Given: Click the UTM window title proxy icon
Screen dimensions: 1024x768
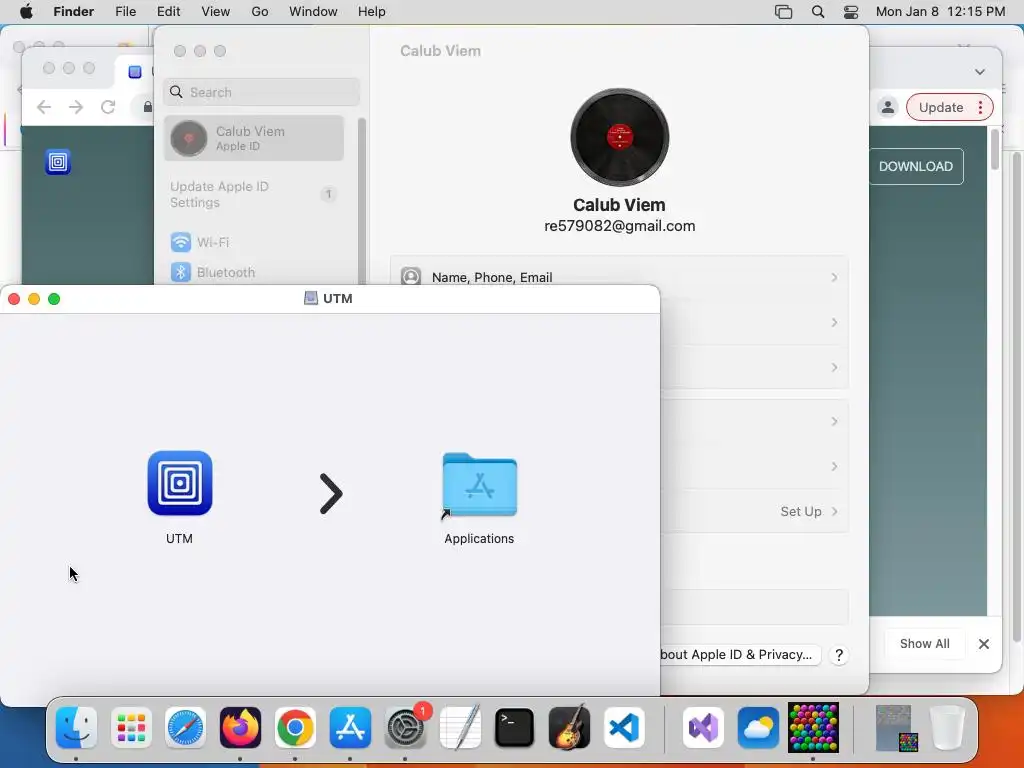Looking at the screenshot, I should coord(311,298).
